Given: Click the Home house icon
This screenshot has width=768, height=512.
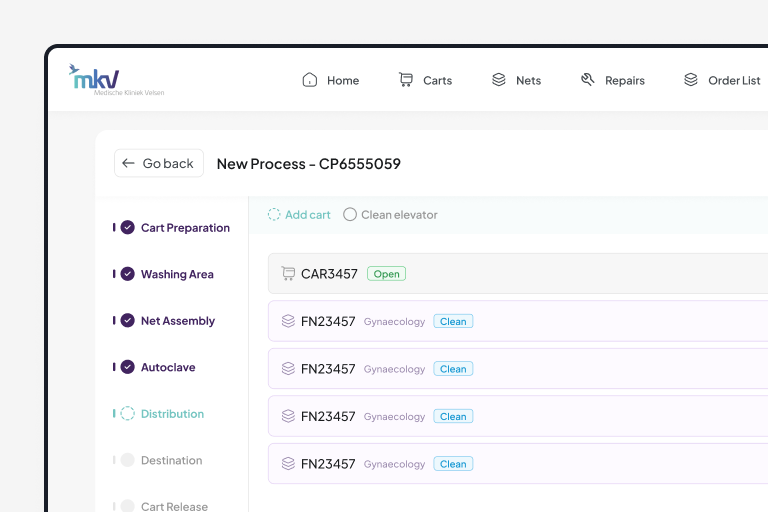Looking at the screenshot, I should point(310,80).
